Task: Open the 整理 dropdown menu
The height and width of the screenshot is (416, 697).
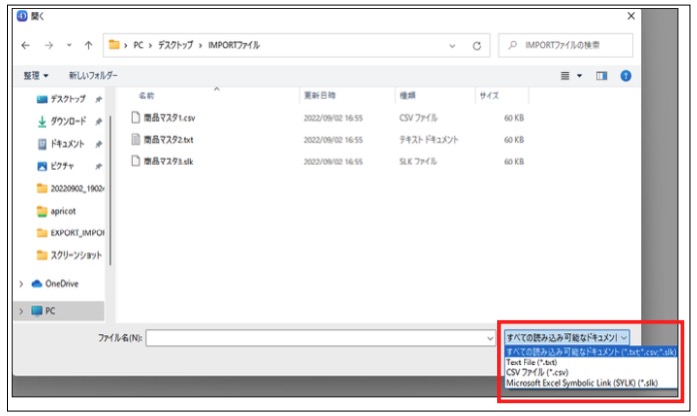Action: click(37, 76)
